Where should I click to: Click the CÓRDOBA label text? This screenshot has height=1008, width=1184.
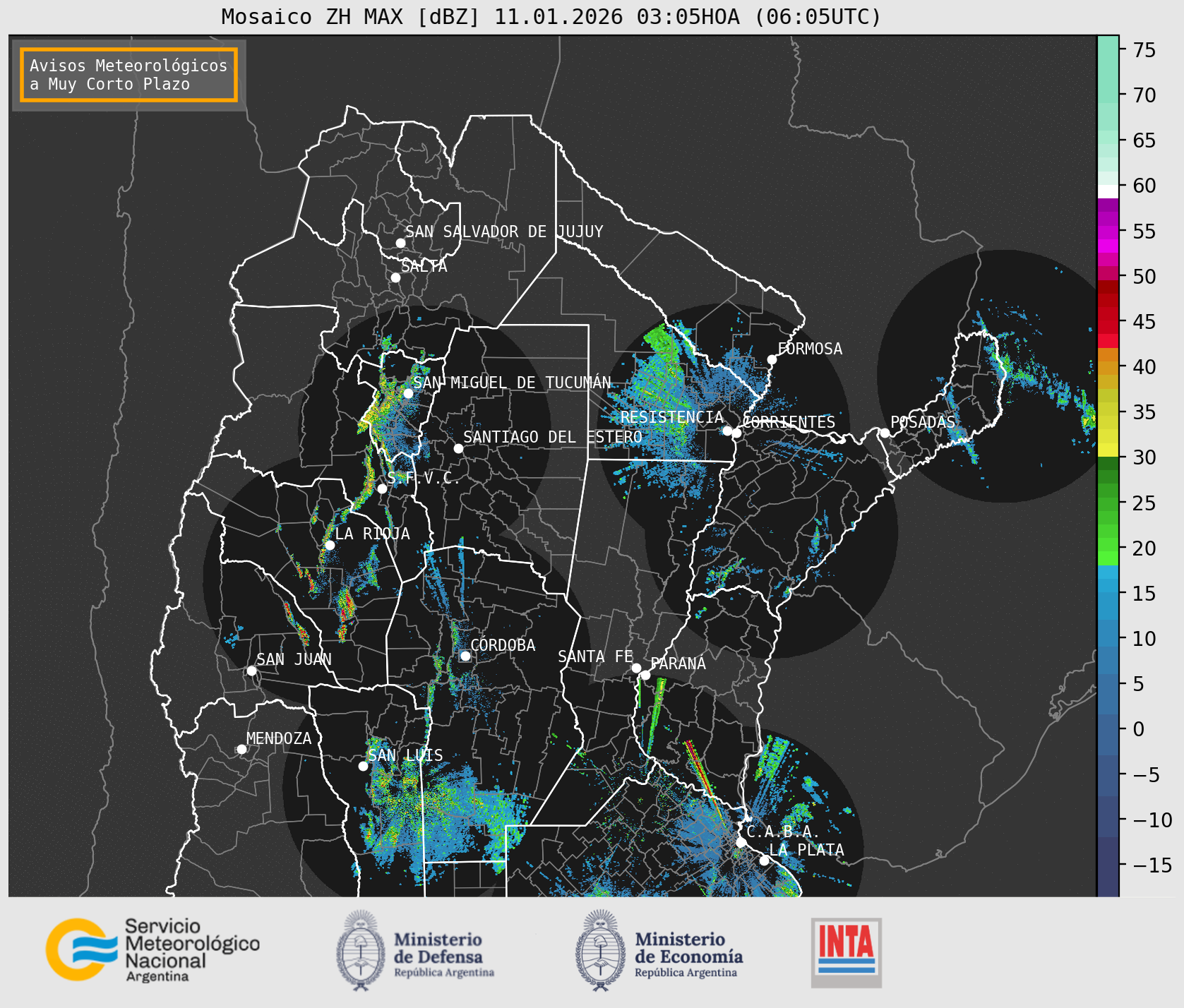(x=503, y=645)
